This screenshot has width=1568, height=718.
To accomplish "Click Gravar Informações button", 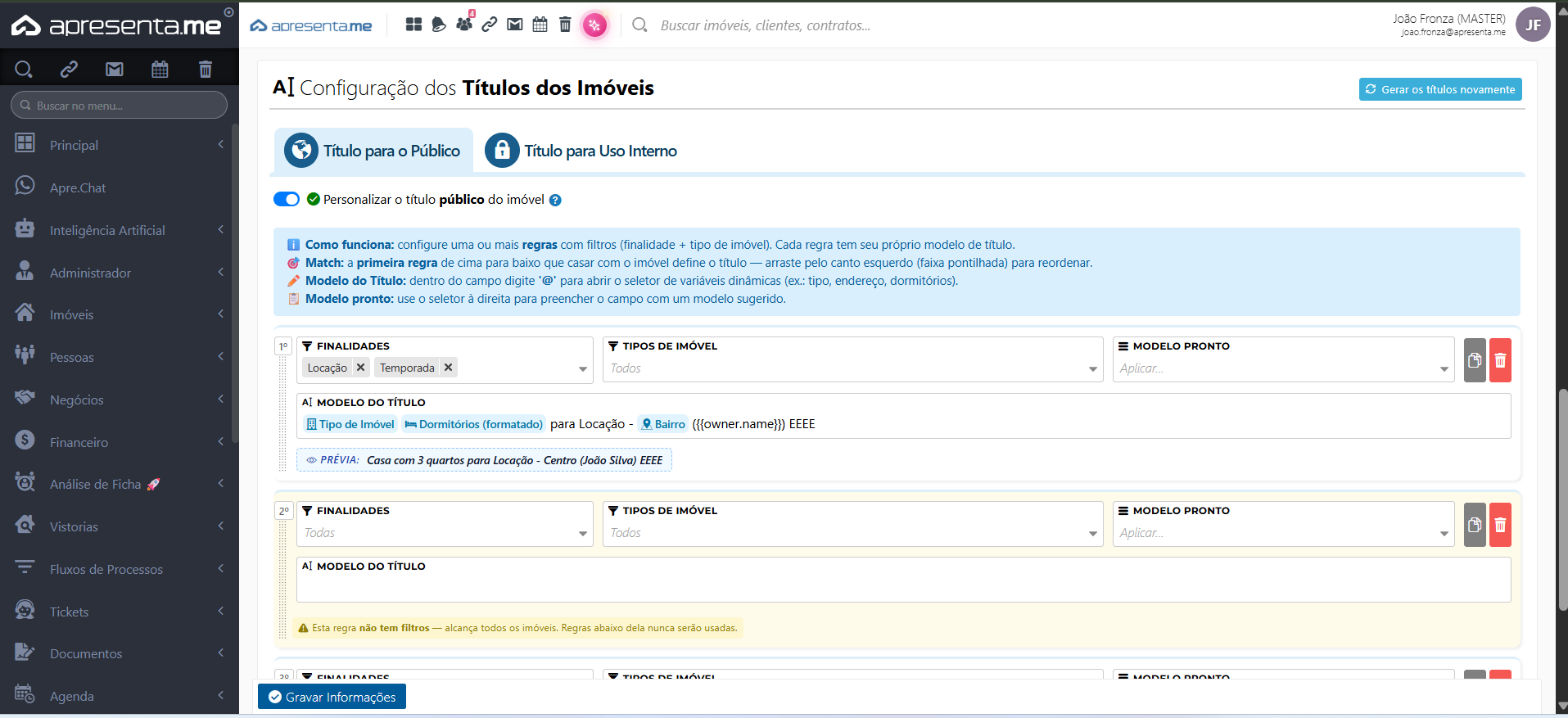I will pos(332,697).
